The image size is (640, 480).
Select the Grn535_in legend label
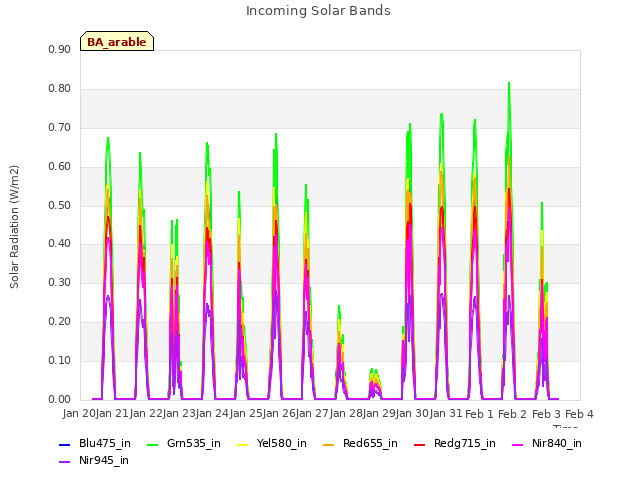coord(194,443)
